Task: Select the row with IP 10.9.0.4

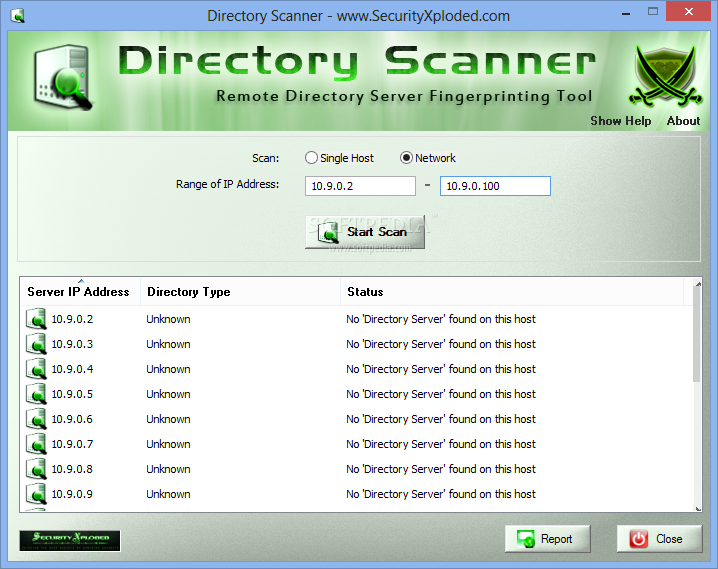Action: coord(356,369)
